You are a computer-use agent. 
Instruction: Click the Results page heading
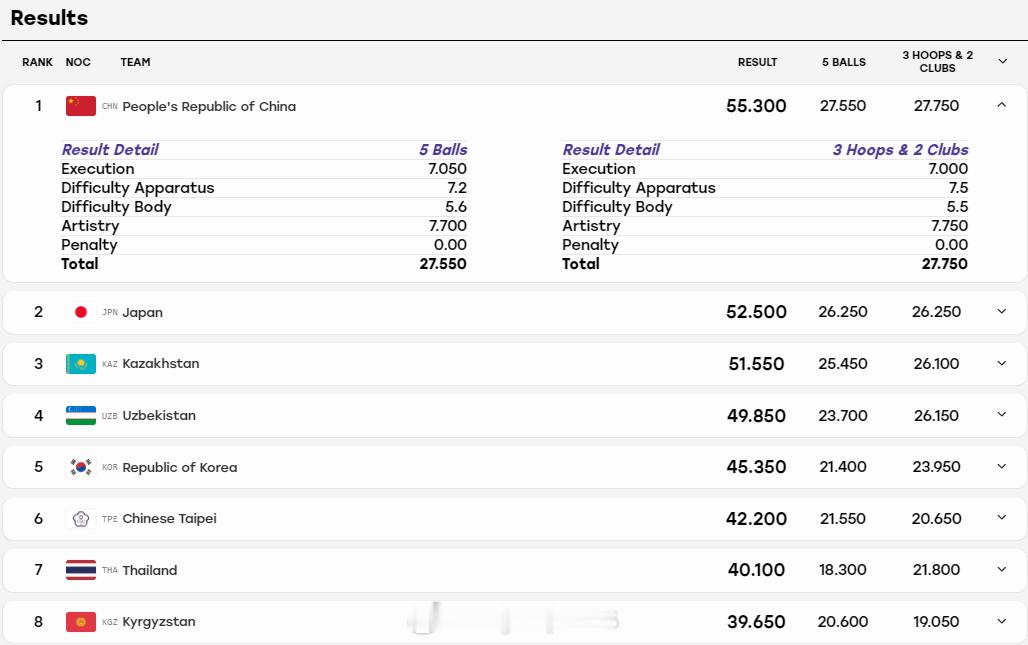pyautogui.click(x=49, y=18)
